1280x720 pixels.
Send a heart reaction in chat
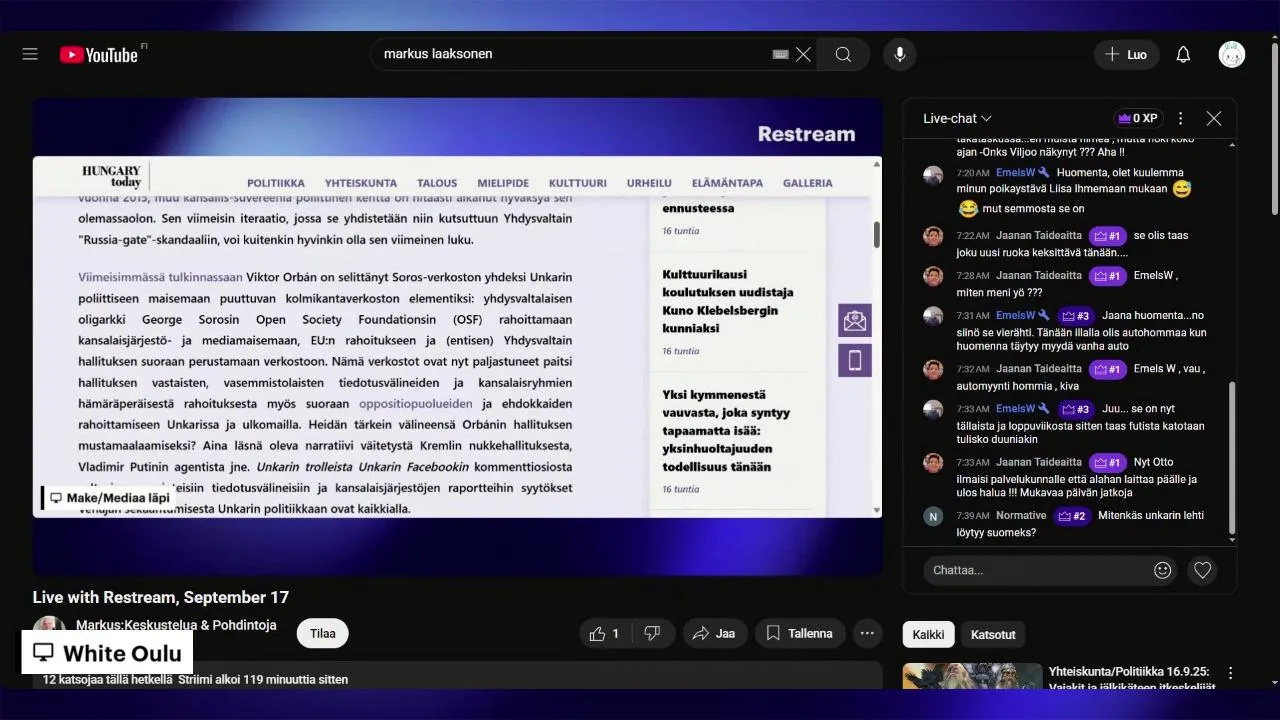click(x=1203, y=570)
